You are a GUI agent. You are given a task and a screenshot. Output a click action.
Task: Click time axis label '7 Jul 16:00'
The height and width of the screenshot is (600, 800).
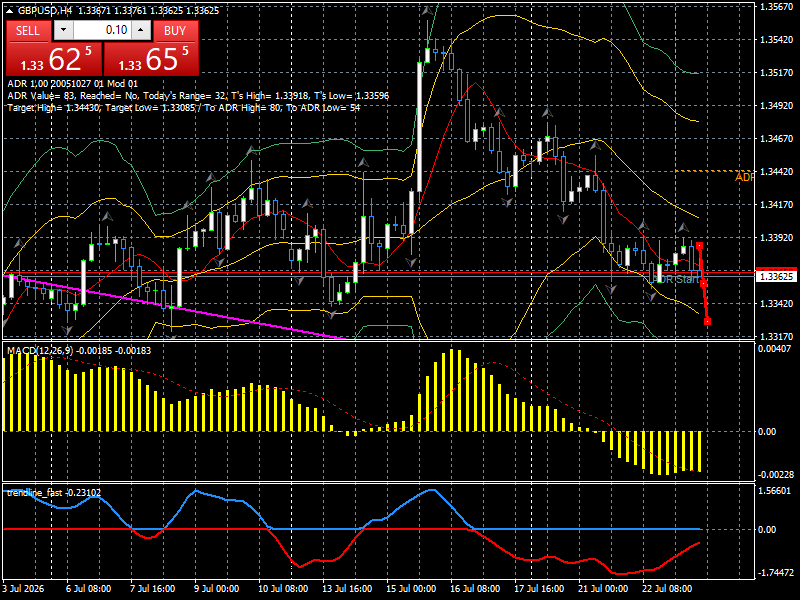pyautogui.click(x=153, y=589)
